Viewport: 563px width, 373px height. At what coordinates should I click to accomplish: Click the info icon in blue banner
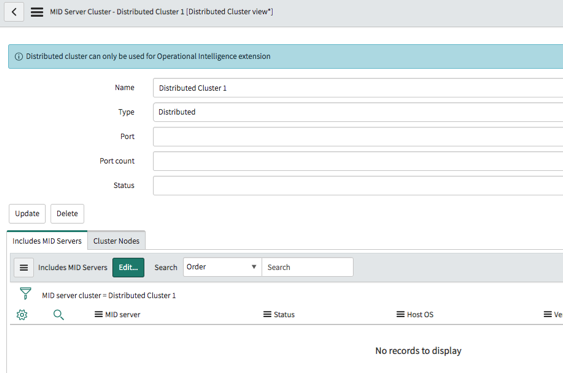[x=19, y=57]
